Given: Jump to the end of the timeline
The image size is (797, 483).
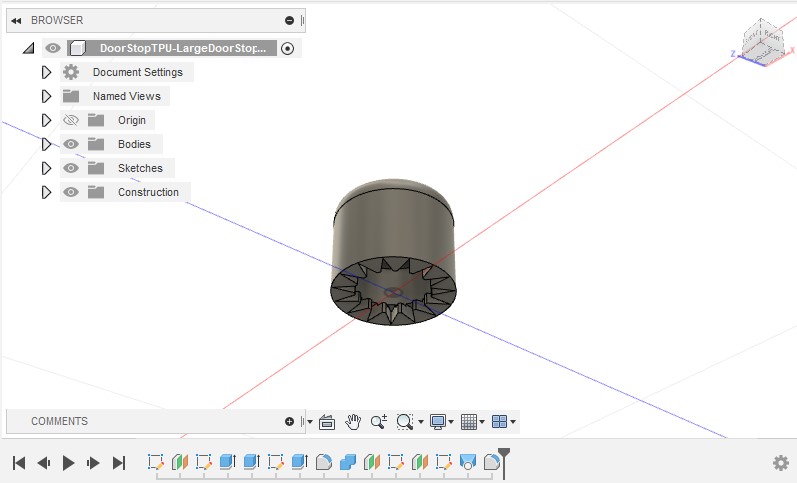Looking at the screenshot, I should 118,463.
